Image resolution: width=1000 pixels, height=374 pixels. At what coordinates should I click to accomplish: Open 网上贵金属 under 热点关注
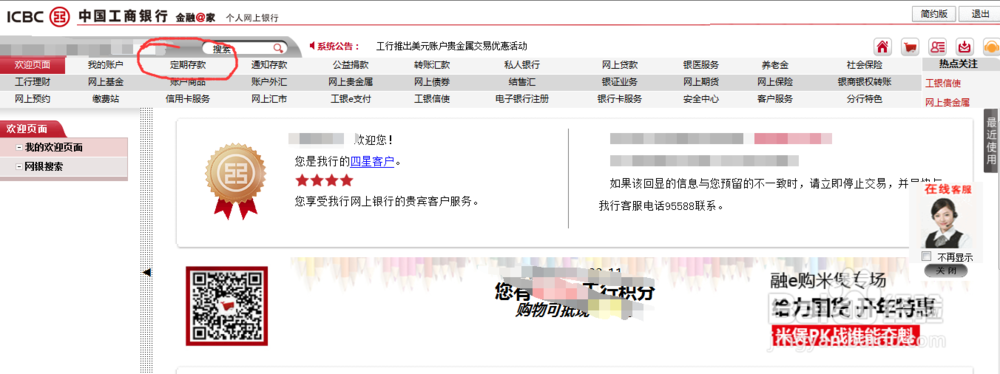[x=947, y=102]
